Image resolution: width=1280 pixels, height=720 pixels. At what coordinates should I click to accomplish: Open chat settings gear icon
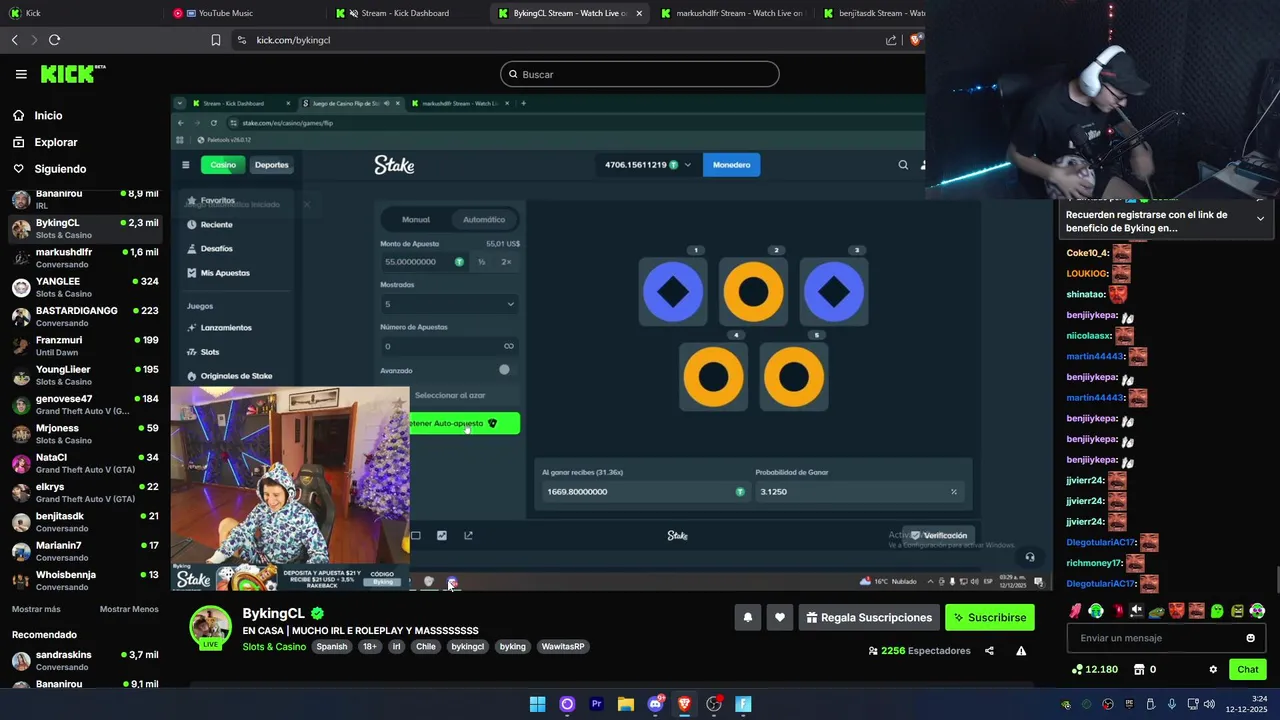coord(1213,670)
